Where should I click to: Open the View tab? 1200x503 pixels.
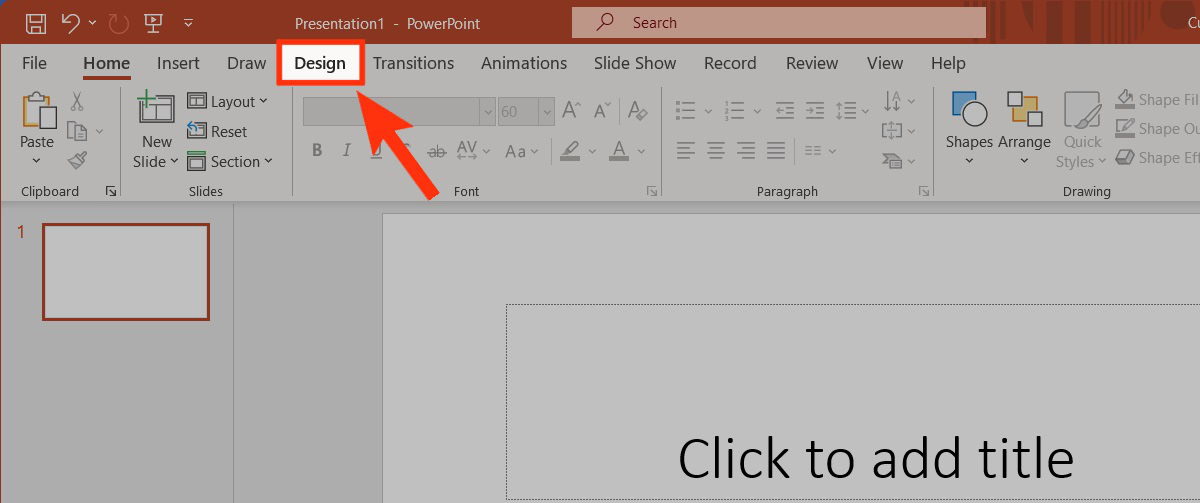884,63
